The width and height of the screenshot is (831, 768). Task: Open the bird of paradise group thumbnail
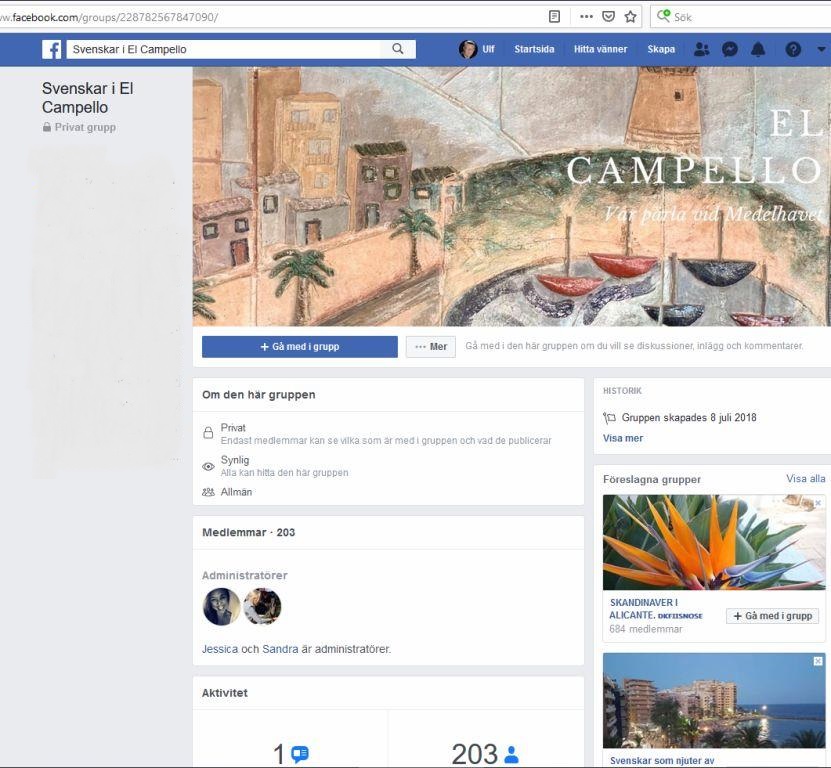pyautogui.click(x=714, y=542)
